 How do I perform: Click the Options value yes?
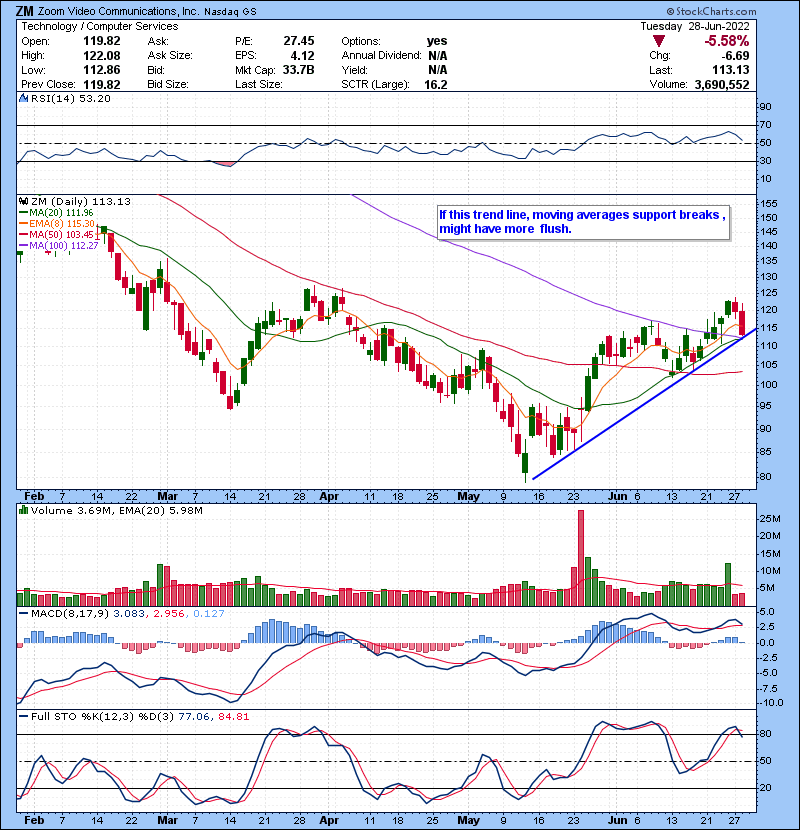437,41
